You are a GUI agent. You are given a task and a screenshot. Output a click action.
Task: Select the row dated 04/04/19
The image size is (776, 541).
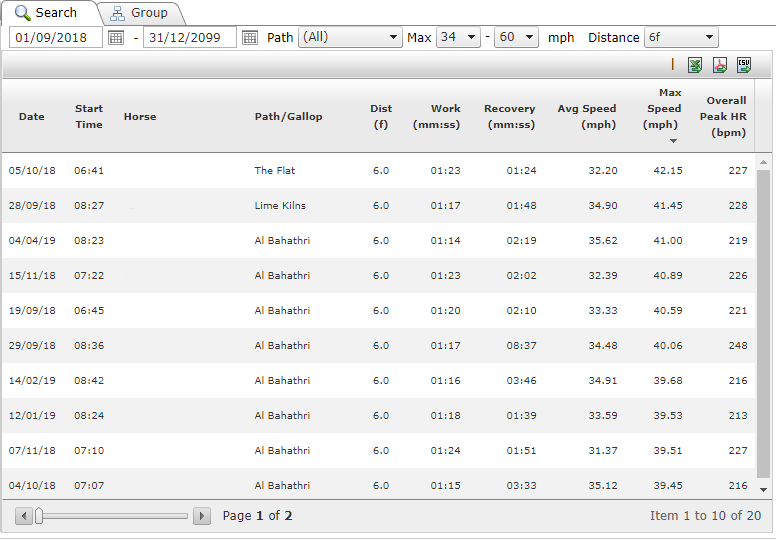point(379,241)
